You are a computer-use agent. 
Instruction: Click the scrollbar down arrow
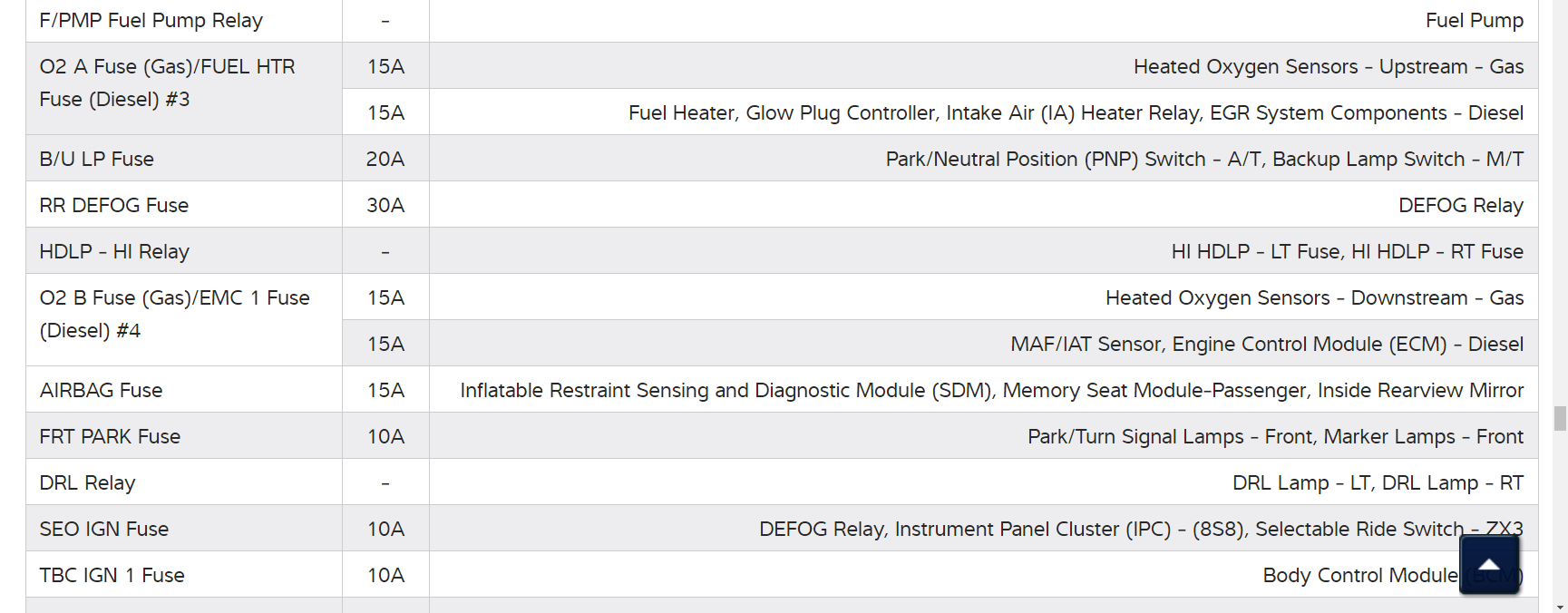(x=1560, y=607)
